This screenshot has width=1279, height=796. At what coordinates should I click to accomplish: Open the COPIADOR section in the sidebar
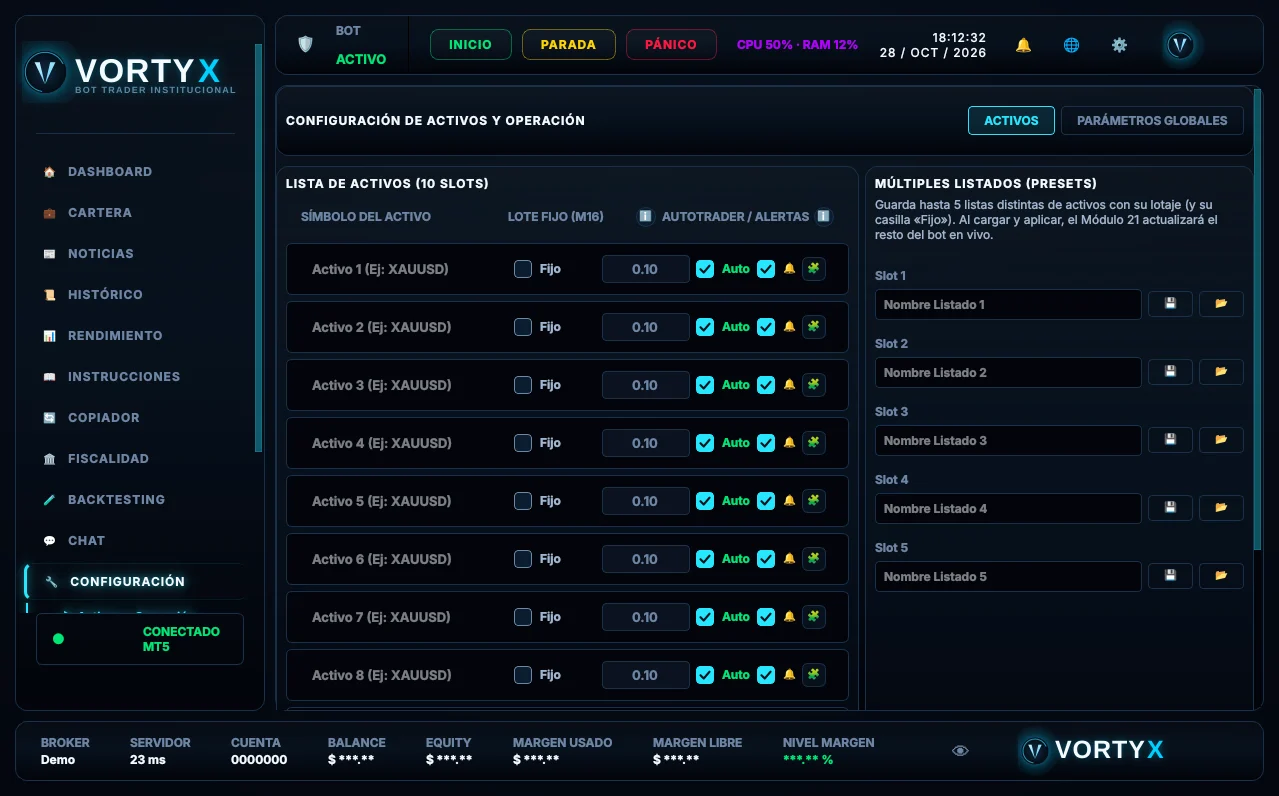[104, 418]
